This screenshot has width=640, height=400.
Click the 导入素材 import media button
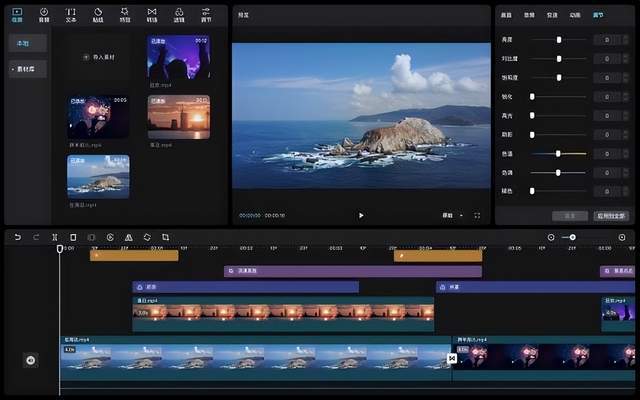tap(97, 57)
